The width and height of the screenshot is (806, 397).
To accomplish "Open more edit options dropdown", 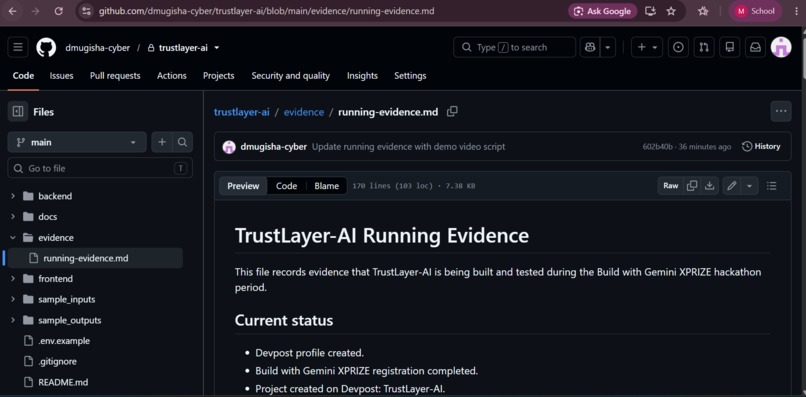I will point(749,186).
